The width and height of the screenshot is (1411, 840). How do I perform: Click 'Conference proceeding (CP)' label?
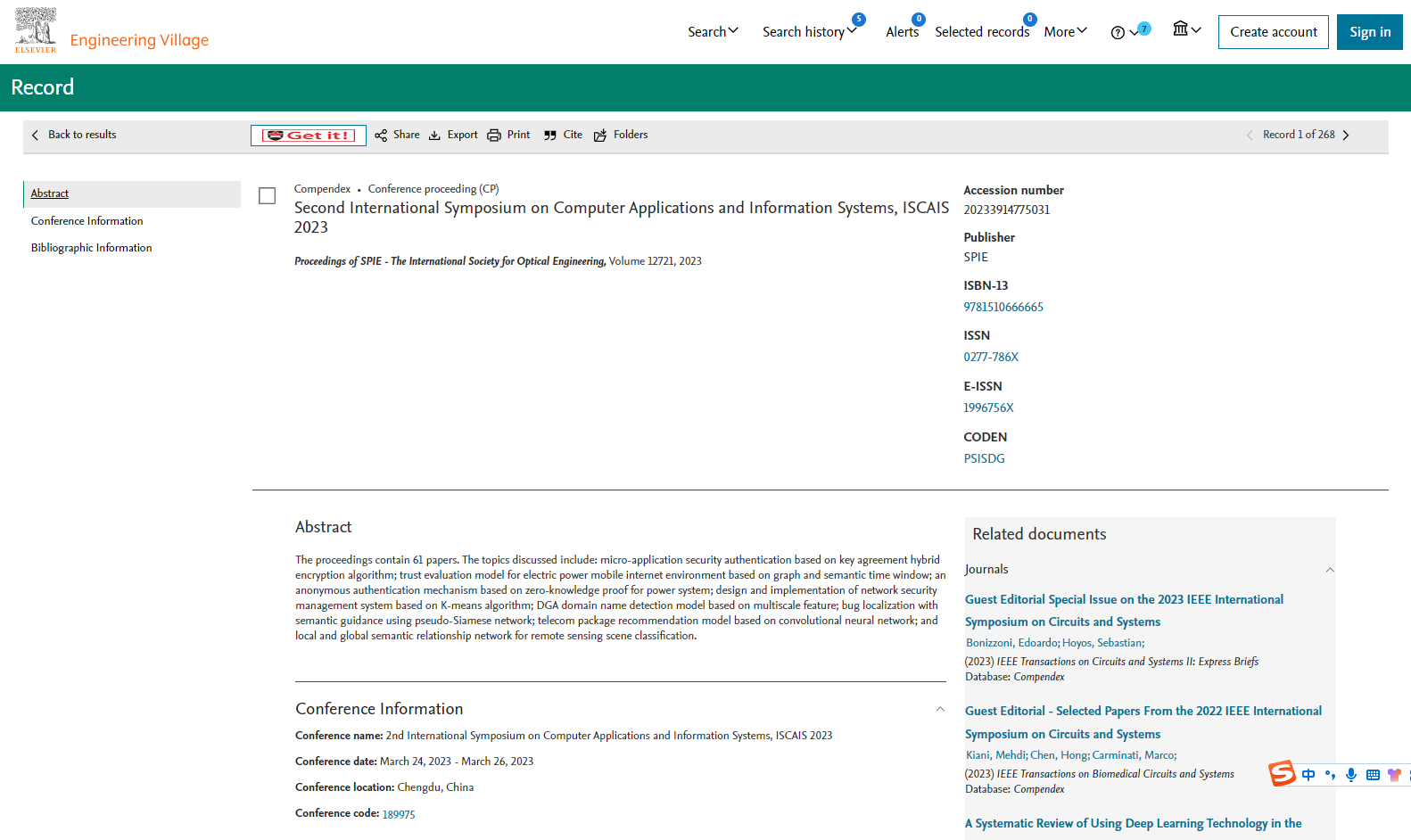click(x=433, y=189)
